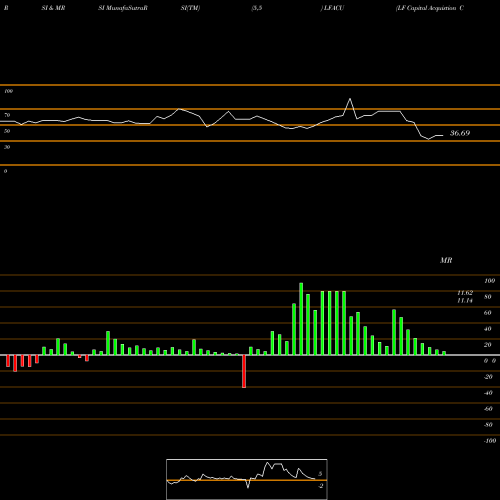Click the RSI axis label 50
The image size is (500, 500).
(7, 131)
